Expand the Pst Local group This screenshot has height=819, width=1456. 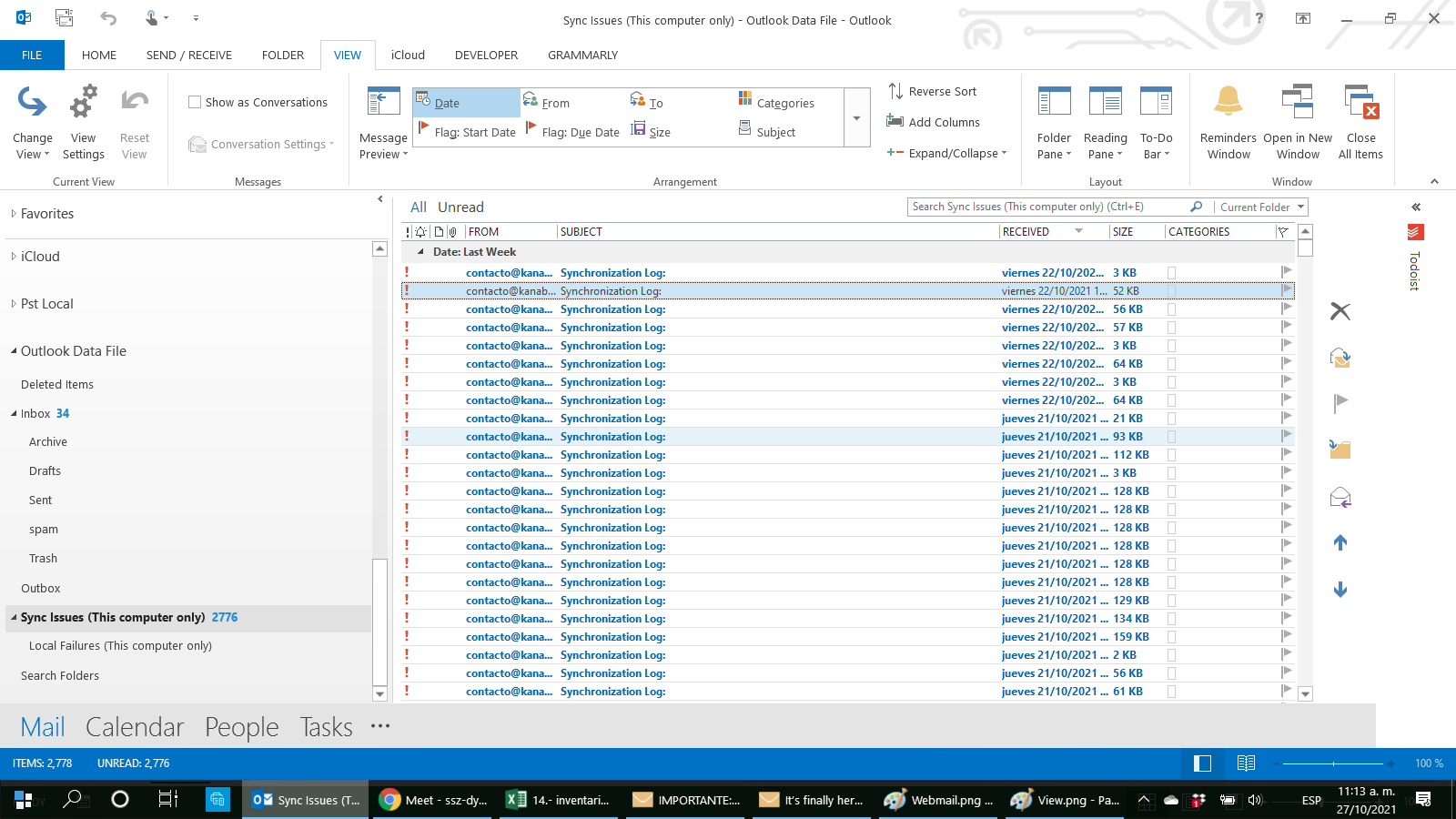click(14, 304)
